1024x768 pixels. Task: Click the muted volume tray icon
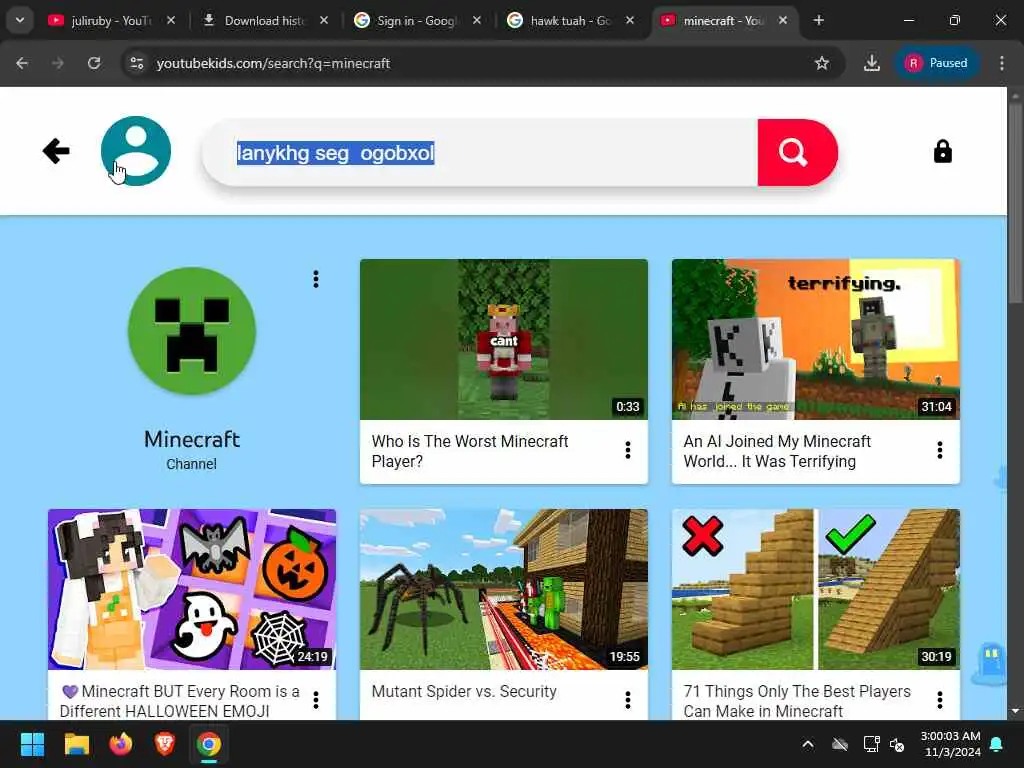(x=897, y=744)
